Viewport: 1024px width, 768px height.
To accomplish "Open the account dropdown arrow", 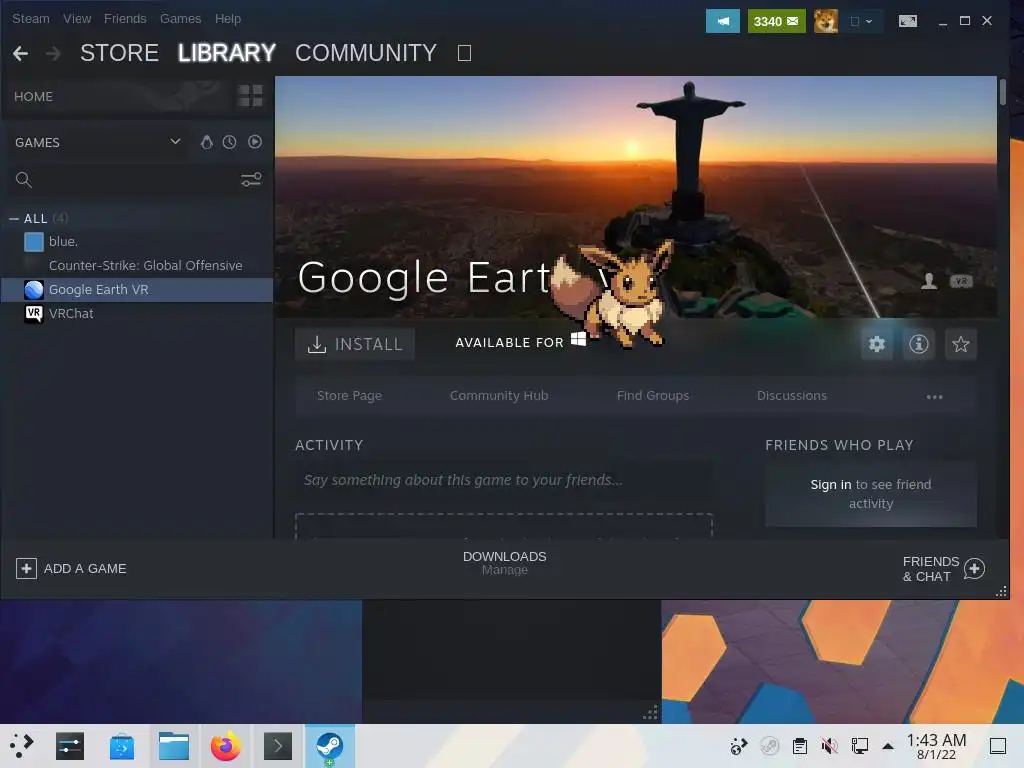I will [869, 21].
